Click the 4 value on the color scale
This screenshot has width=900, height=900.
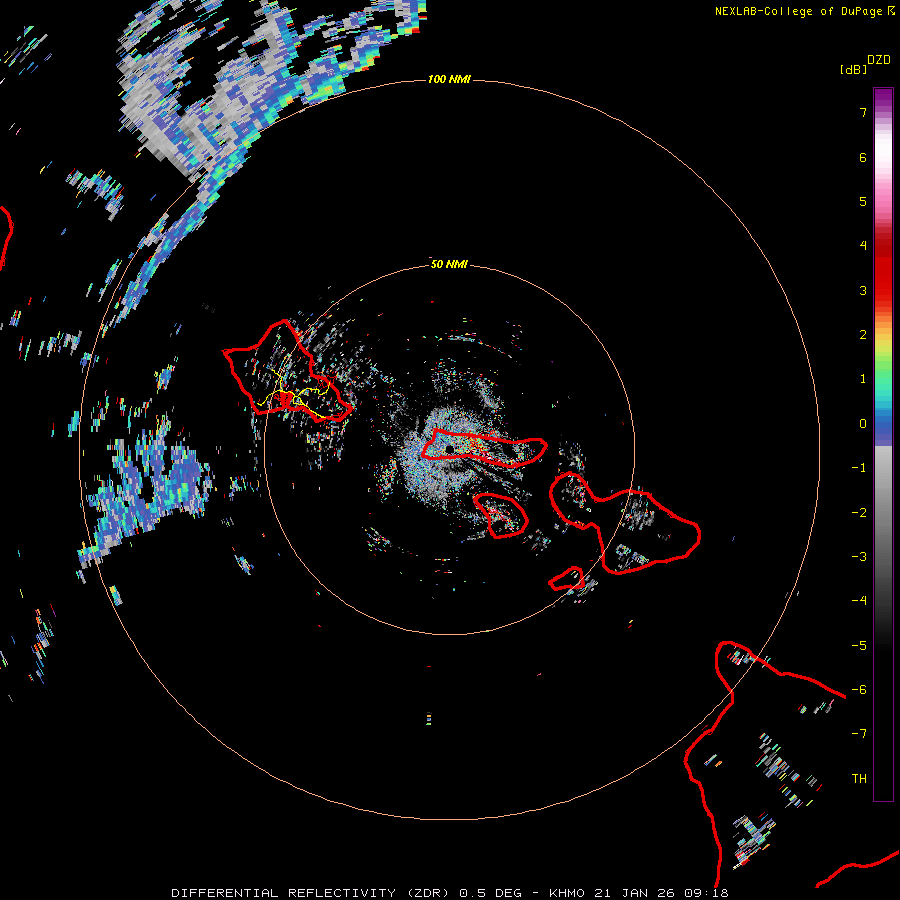coord(863,246)
